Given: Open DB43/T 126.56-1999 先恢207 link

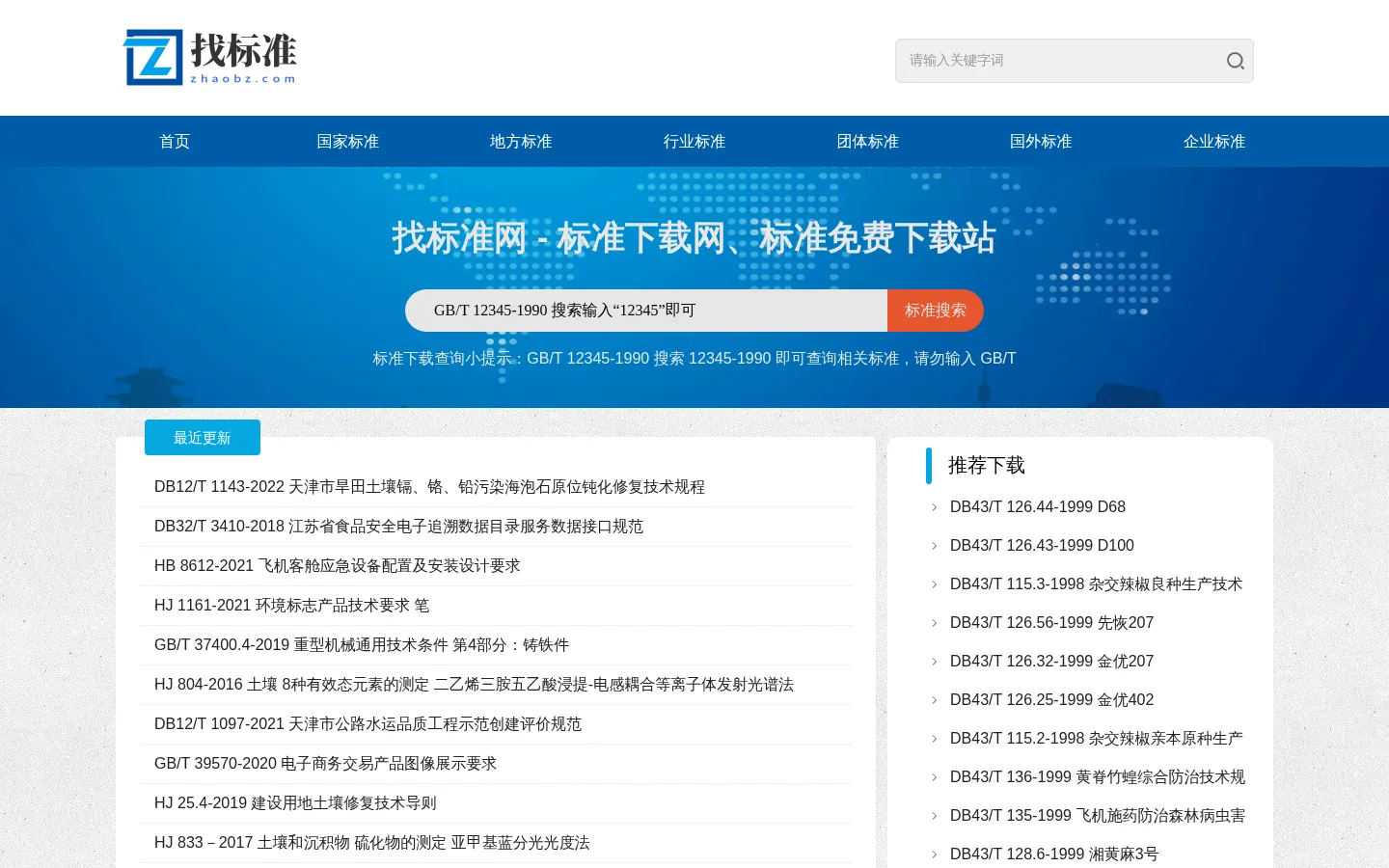Looking at the screenshot, I should click(x=1051, y=623).
